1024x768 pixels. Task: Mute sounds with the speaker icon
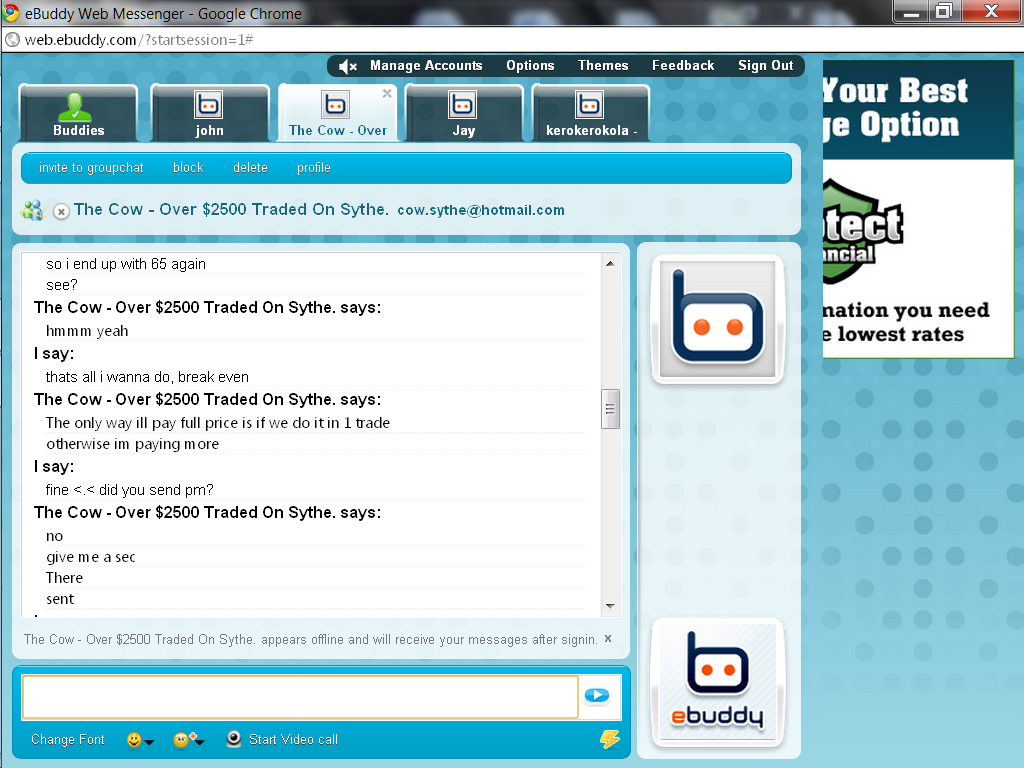[347, 66]
